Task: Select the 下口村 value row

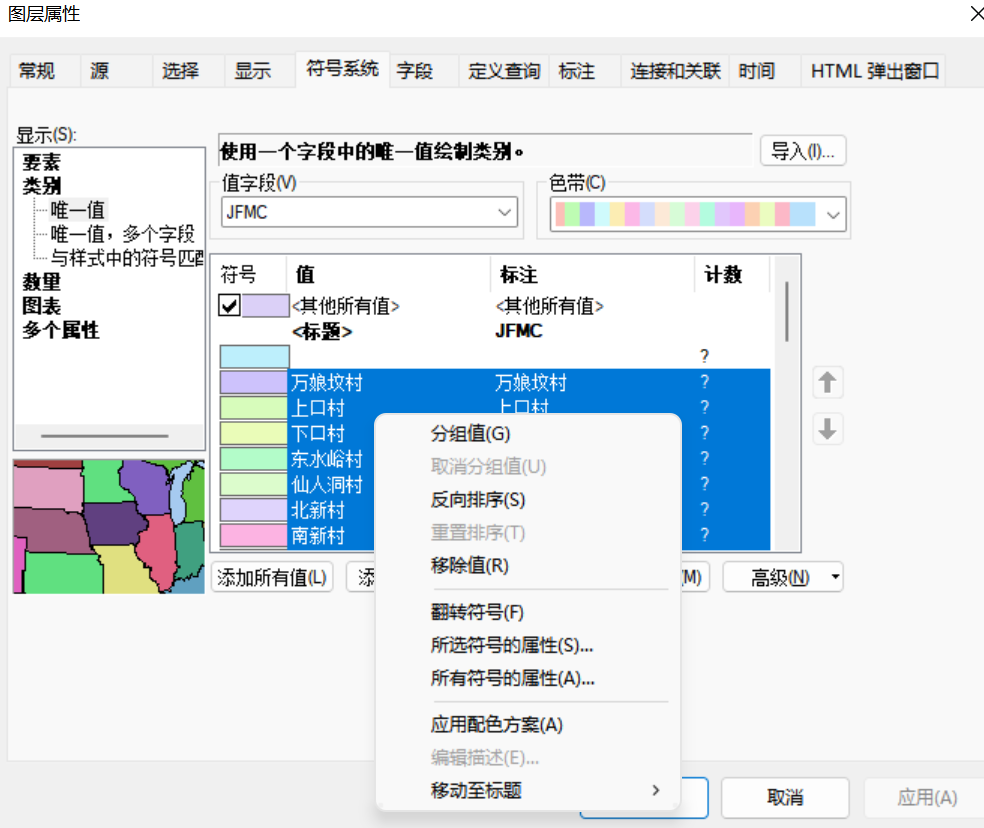Action: 318,433
